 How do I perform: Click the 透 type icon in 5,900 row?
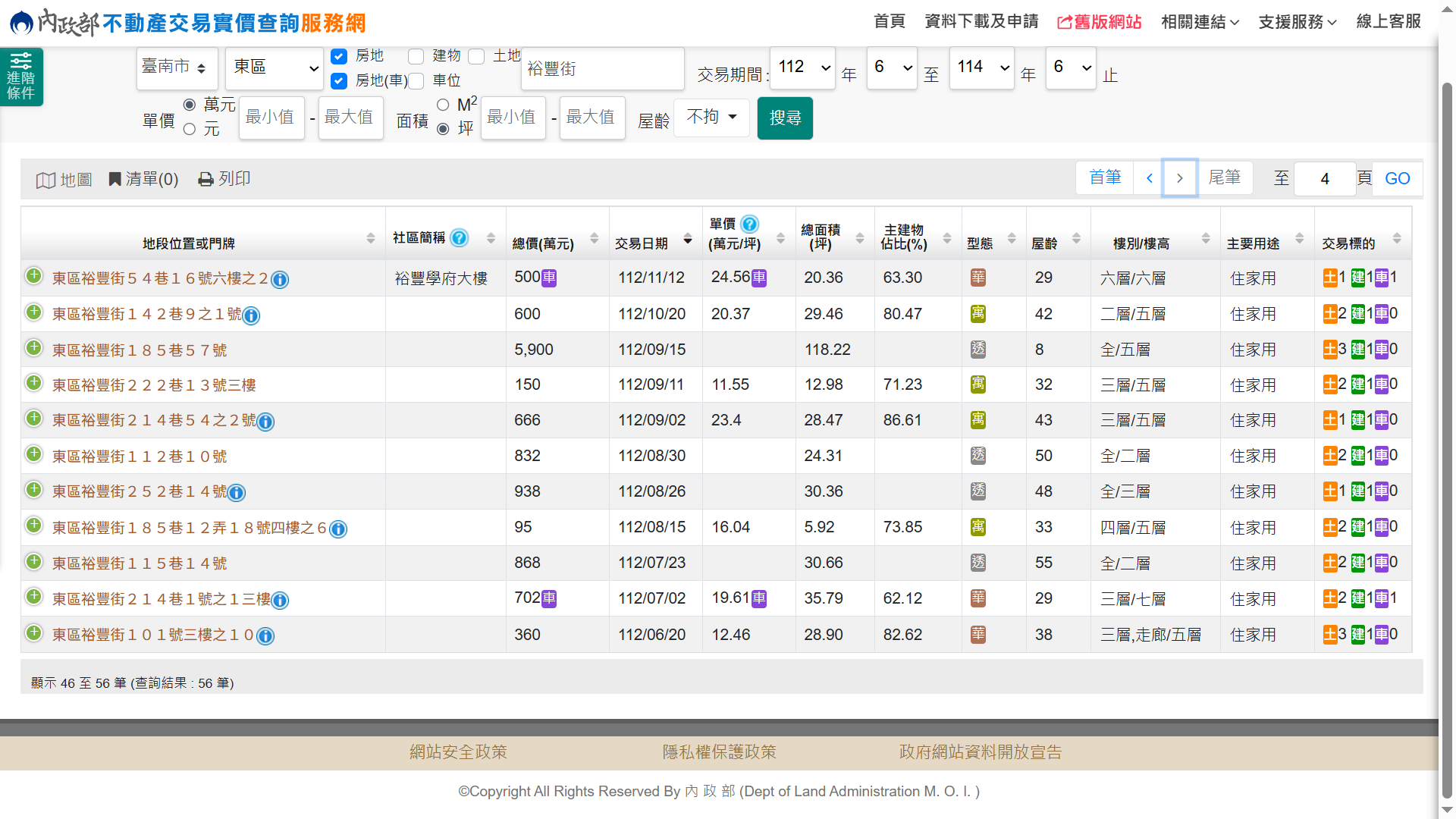(x=978, y=350)
